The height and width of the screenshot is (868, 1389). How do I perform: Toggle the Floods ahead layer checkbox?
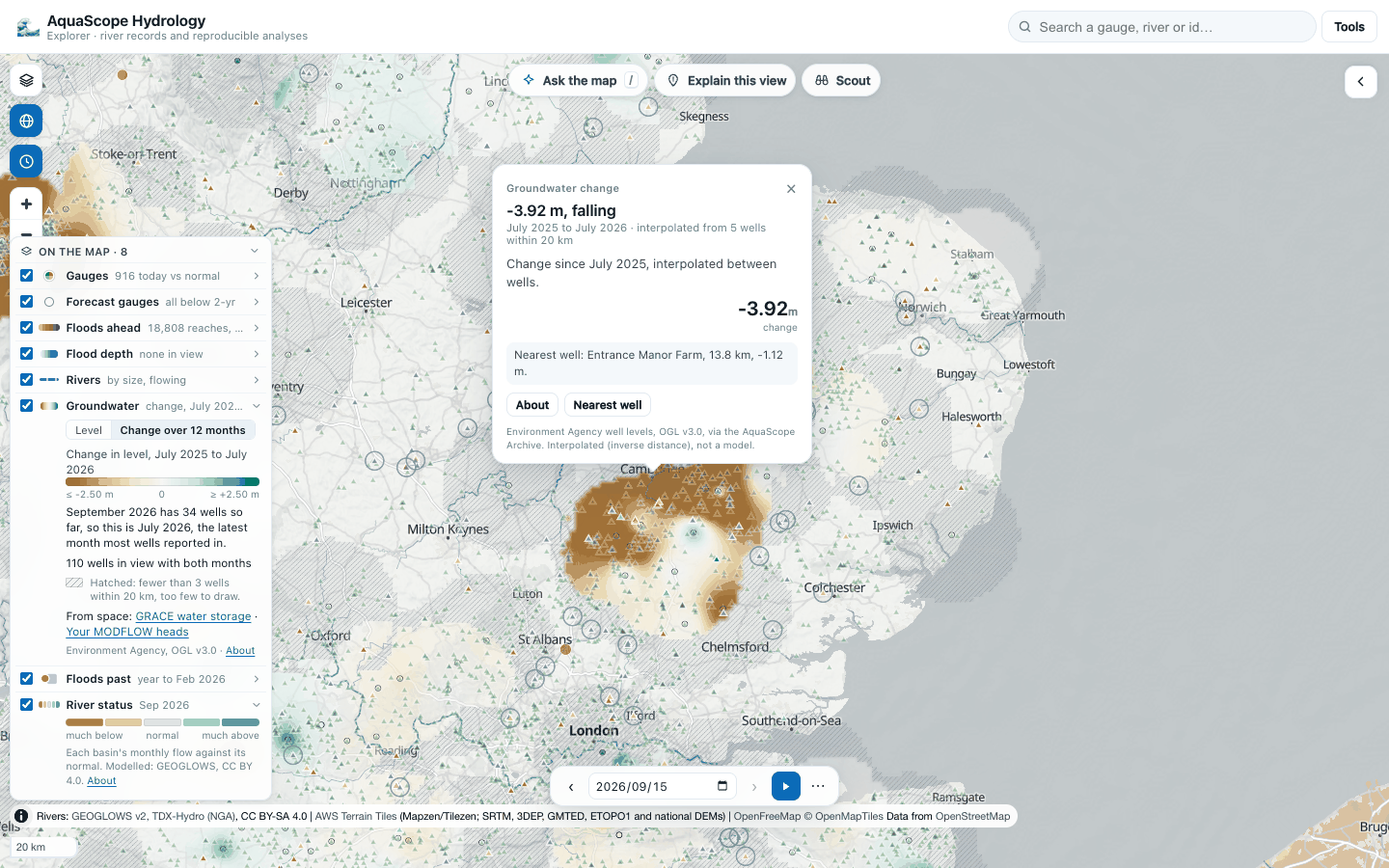click(27, 328)
